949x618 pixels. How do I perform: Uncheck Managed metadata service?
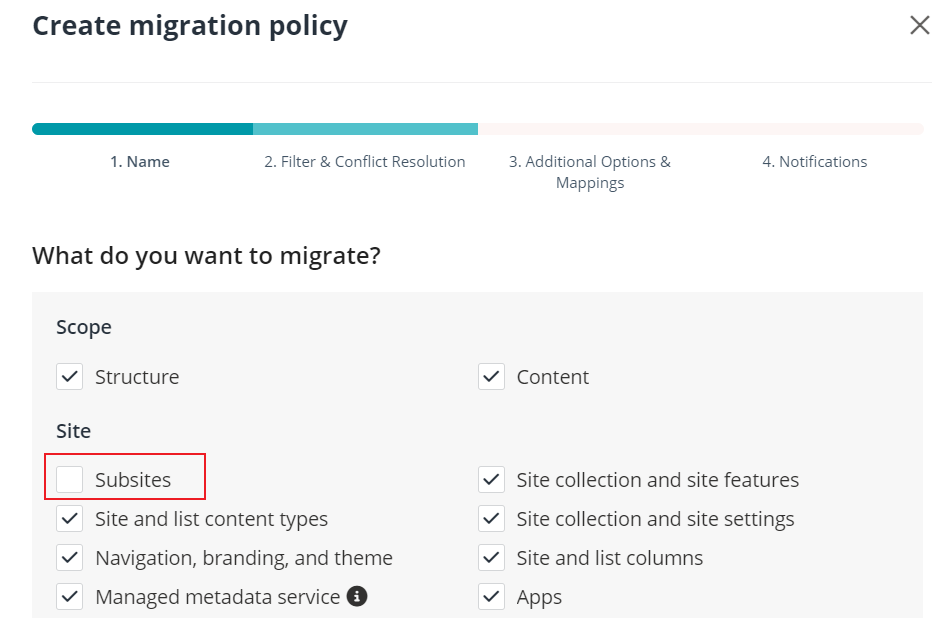69,596
